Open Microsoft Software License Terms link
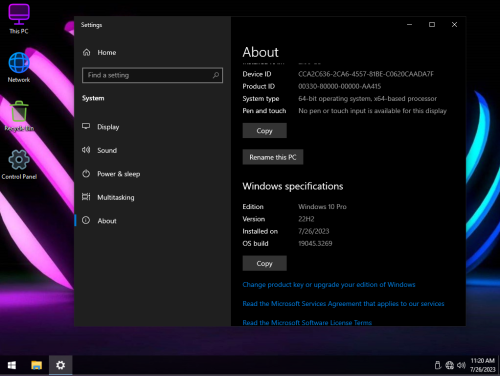Viewport: 500px width, 376px height. [307, 322]
